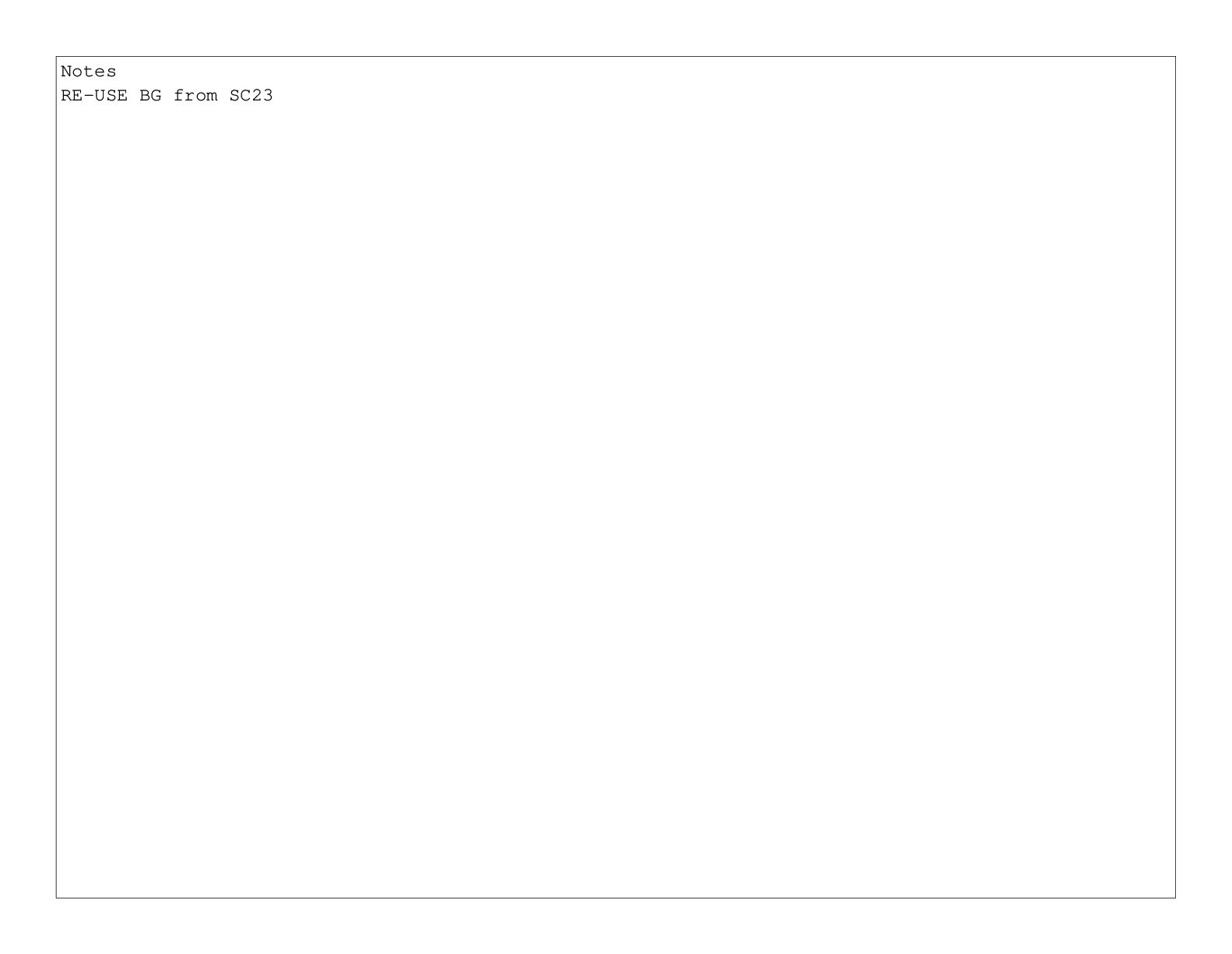Click the empty center of the Notes box
1232x954 pixels.
pyautogui.click(x=615, y=477)
